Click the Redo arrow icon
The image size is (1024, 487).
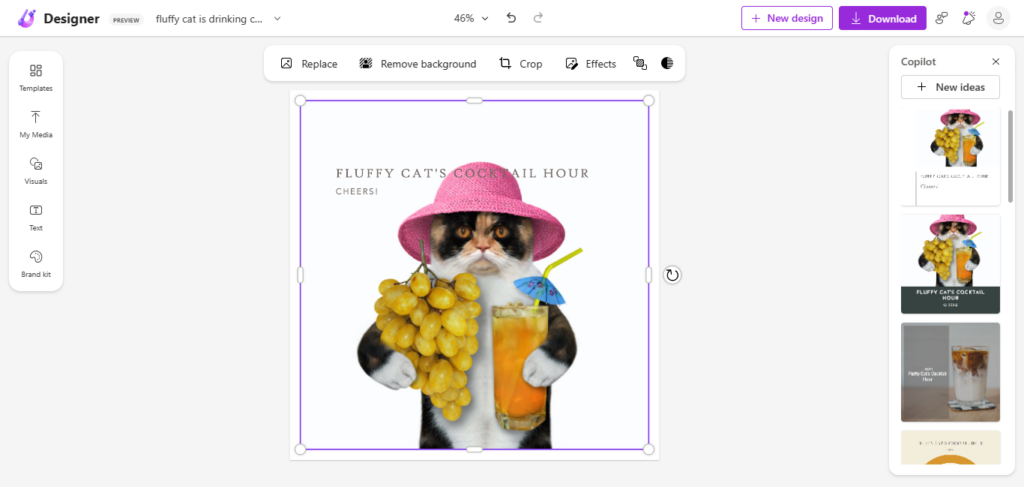[539, 18]
